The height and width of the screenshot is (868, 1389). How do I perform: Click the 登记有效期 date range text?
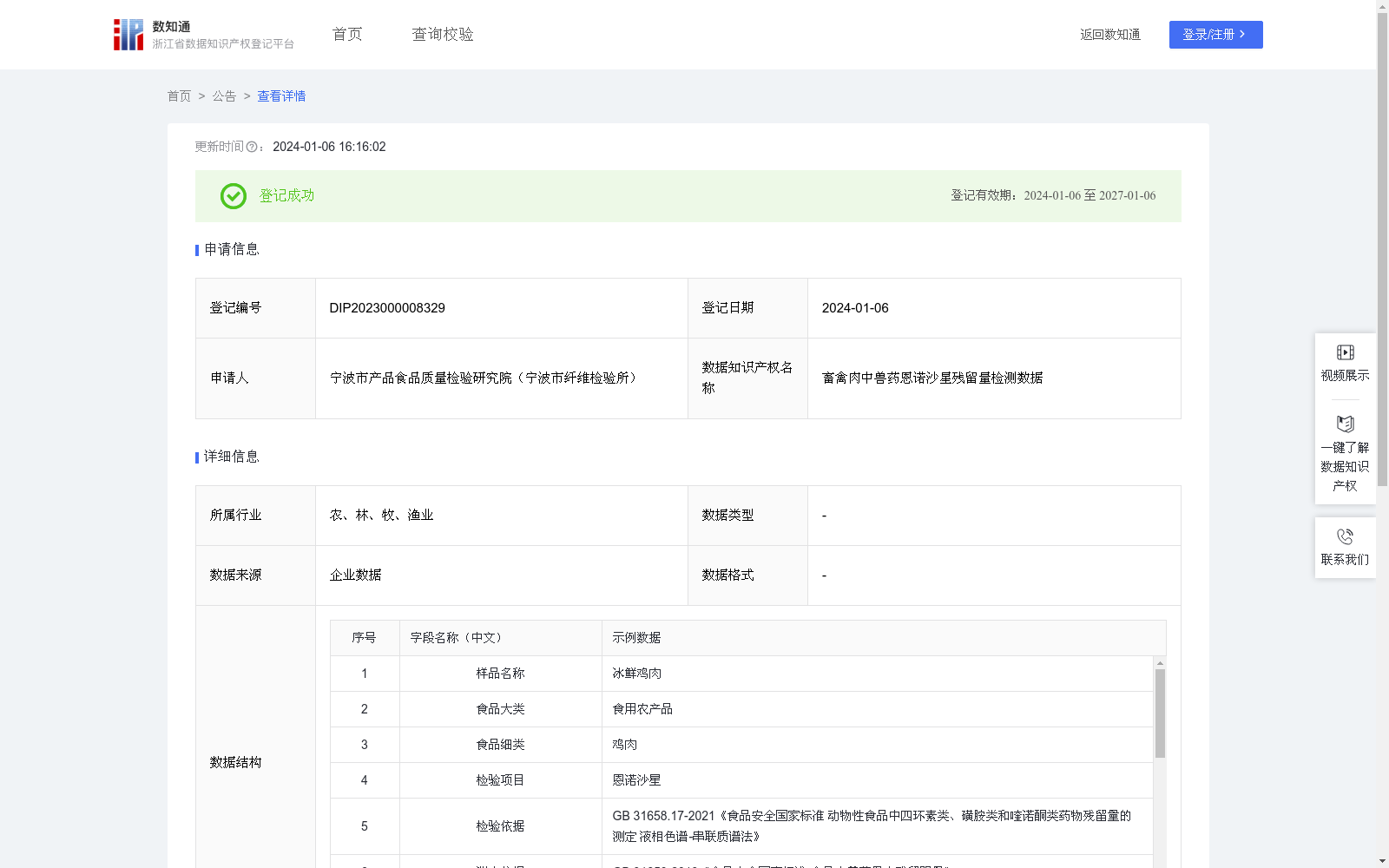point(1053,196)
